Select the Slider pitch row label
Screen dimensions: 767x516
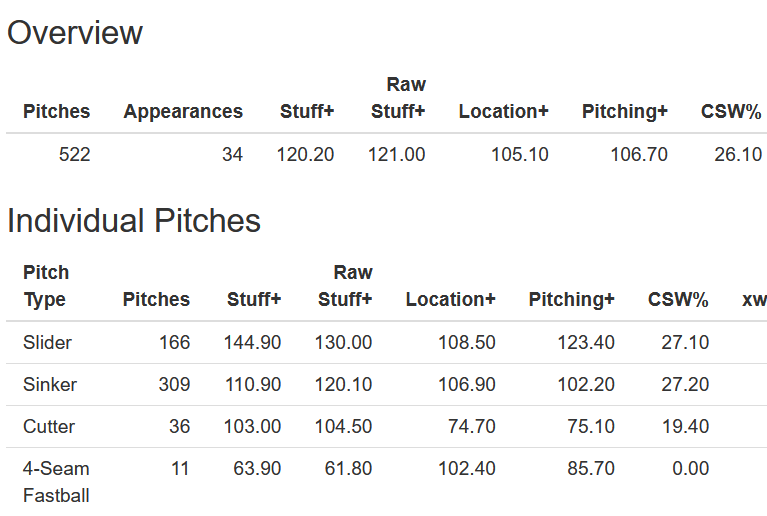point(48,343)
